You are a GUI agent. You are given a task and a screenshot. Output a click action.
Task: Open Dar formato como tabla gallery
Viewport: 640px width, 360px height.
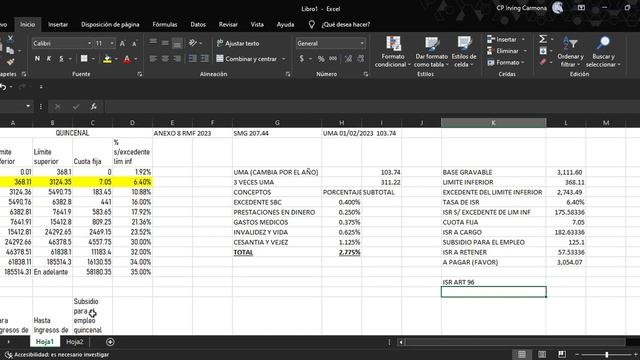coord(431,52)
